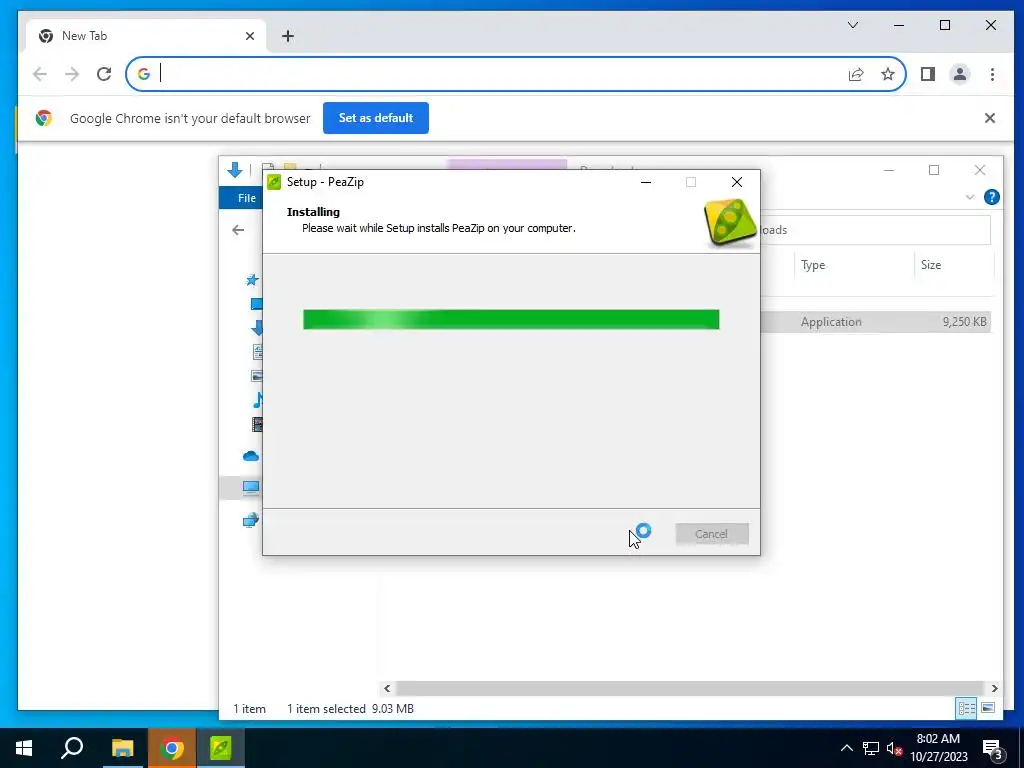Select the New Tab tab
This screenshot has height=768, width=1024.
(x=147, y=36)
